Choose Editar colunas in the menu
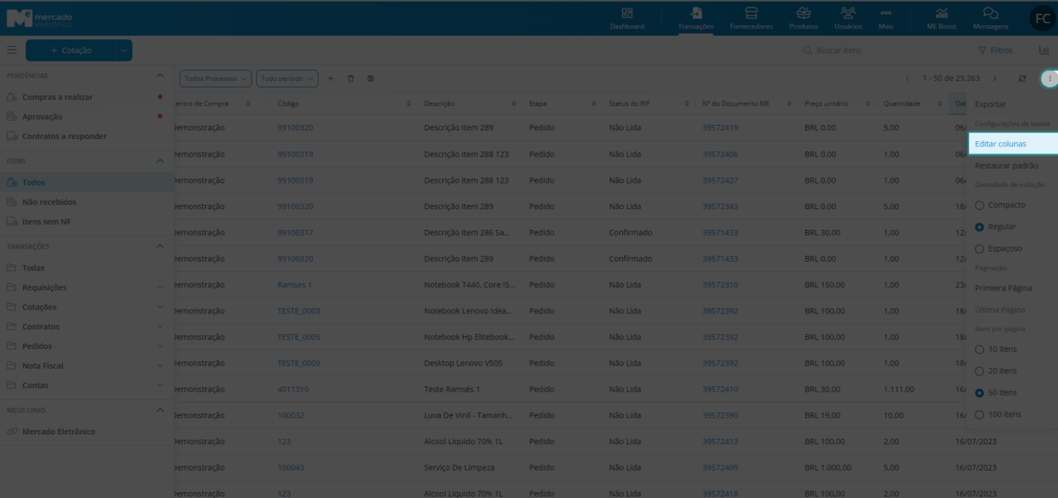Screen dimensions: 1058x498 pyautogui.click(x=1012, y=144)
